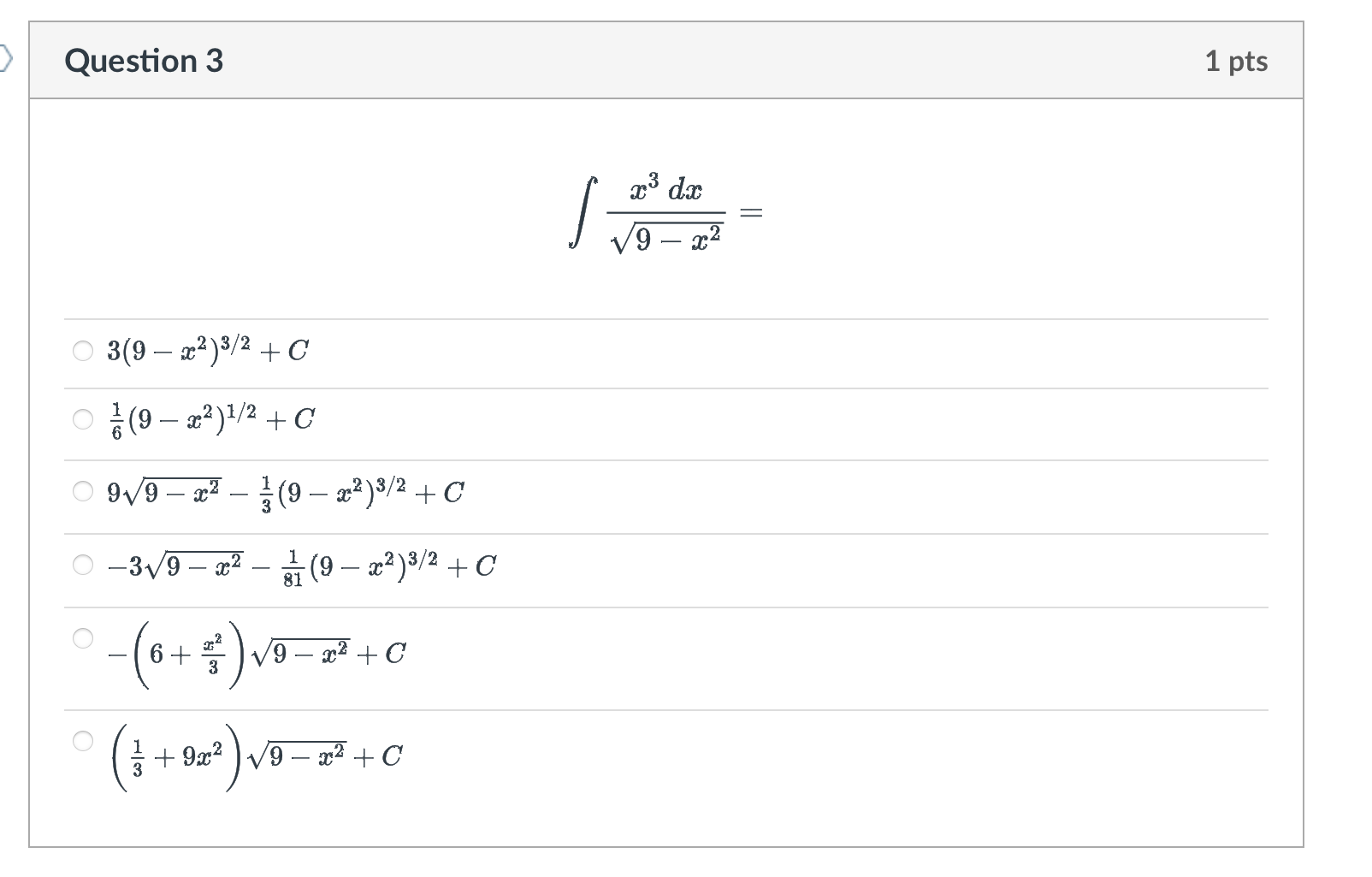Click the last answer choice text
The width and height of the screenshot is (1372, 877).
(257, 753)
